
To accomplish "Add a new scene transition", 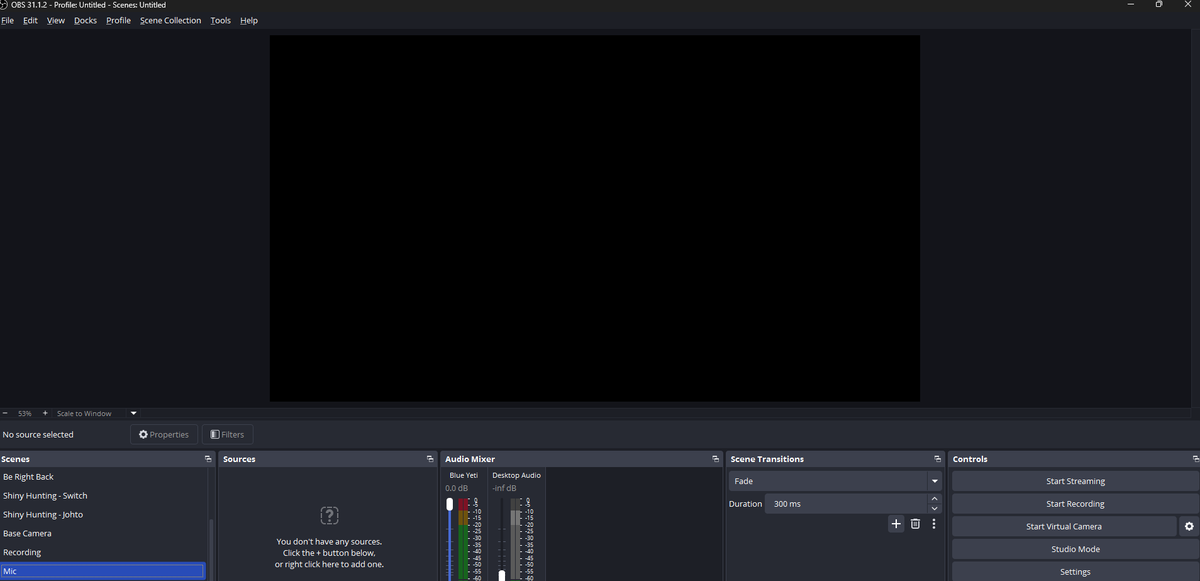I will tap(896, 524).
